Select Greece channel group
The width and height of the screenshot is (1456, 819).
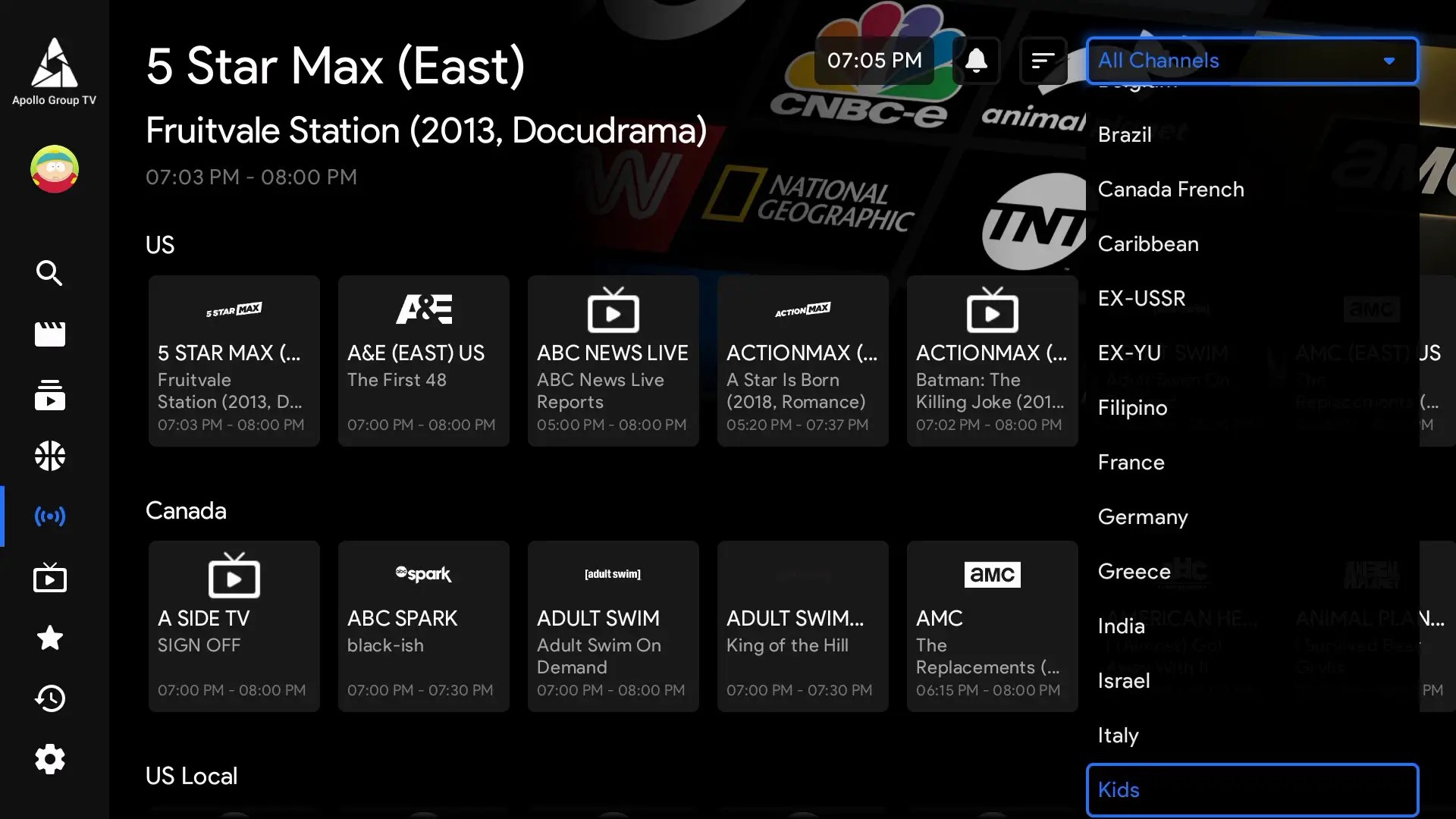(1252, 571)
